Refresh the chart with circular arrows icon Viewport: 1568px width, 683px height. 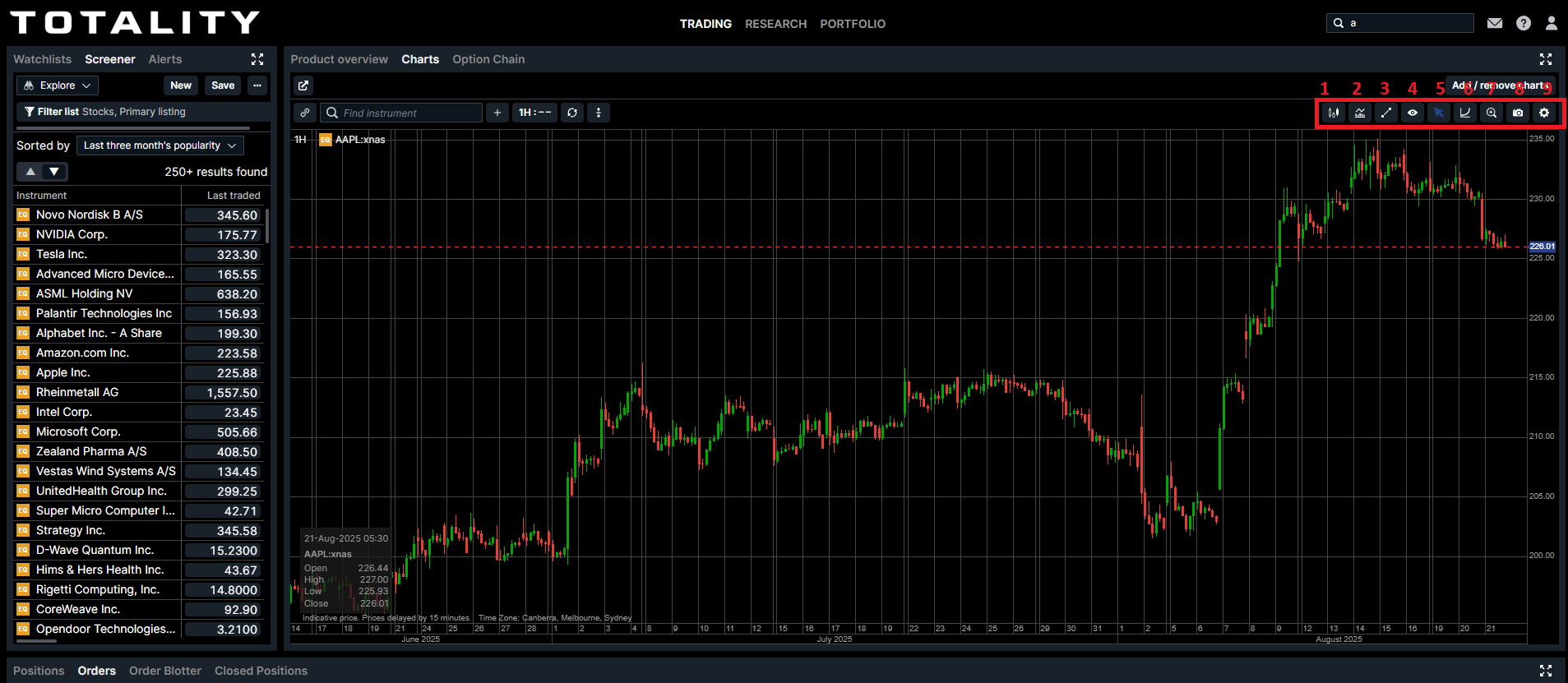coord(572,113)
